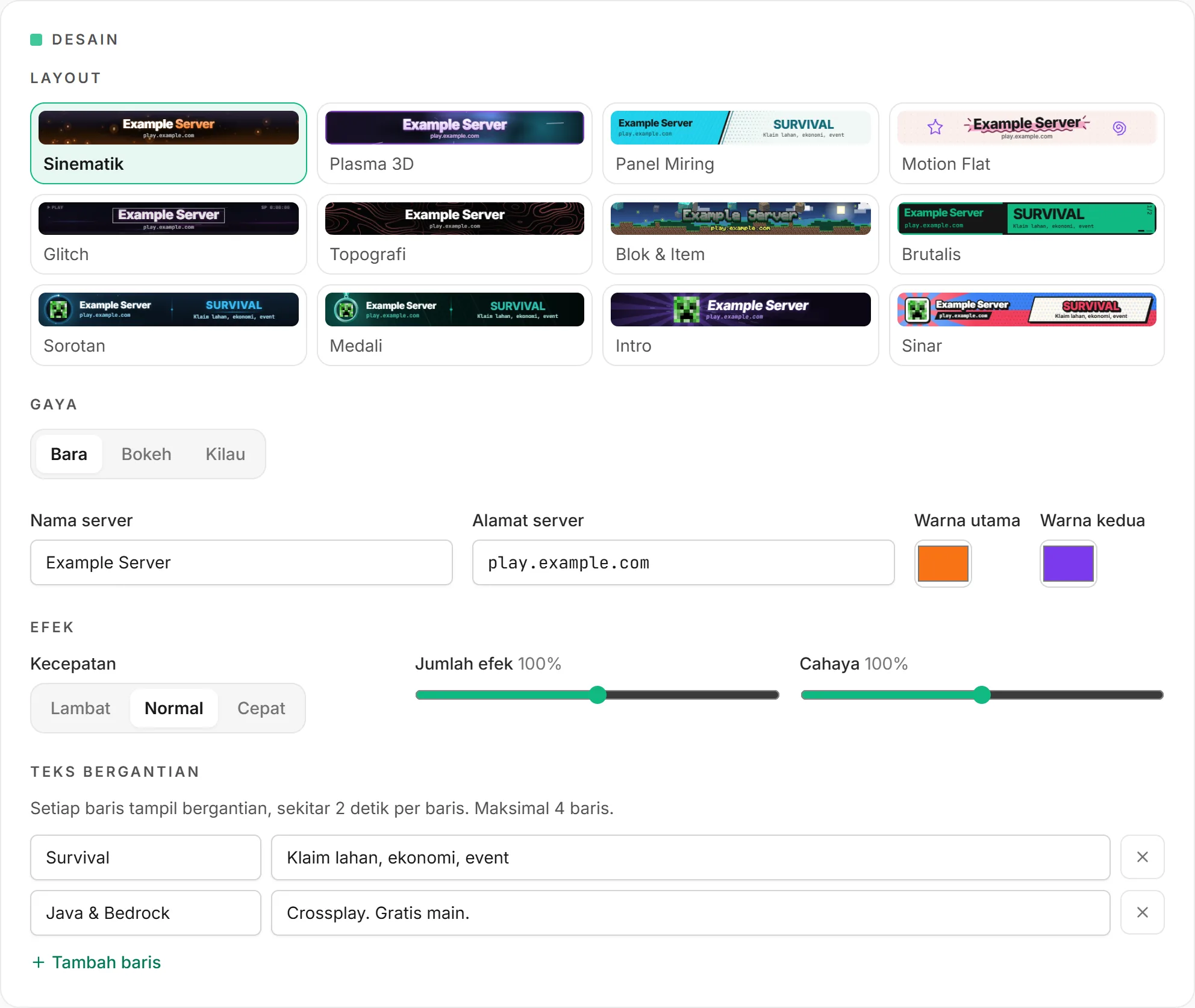Screen dimensions: 1195x1008
Task: Click the Cahaya slider handle
Action: click(982, 695)
